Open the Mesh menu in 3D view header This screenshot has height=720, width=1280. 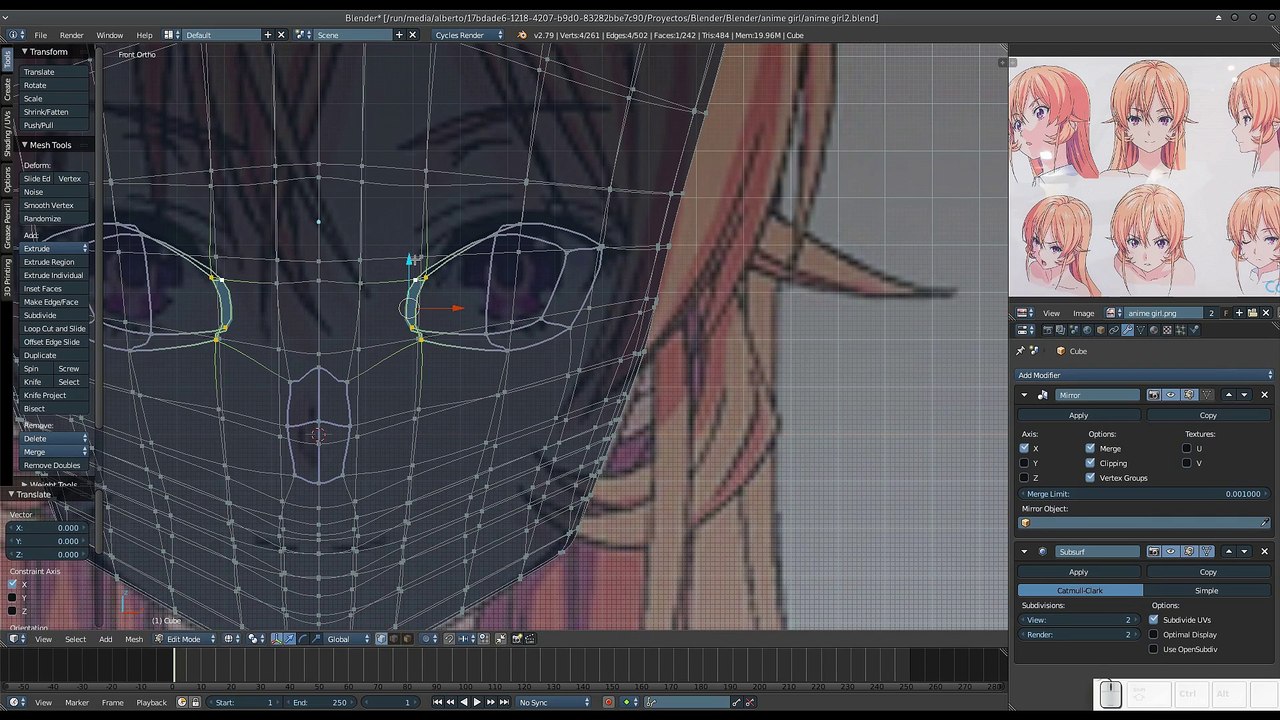[x=134, y=639]
